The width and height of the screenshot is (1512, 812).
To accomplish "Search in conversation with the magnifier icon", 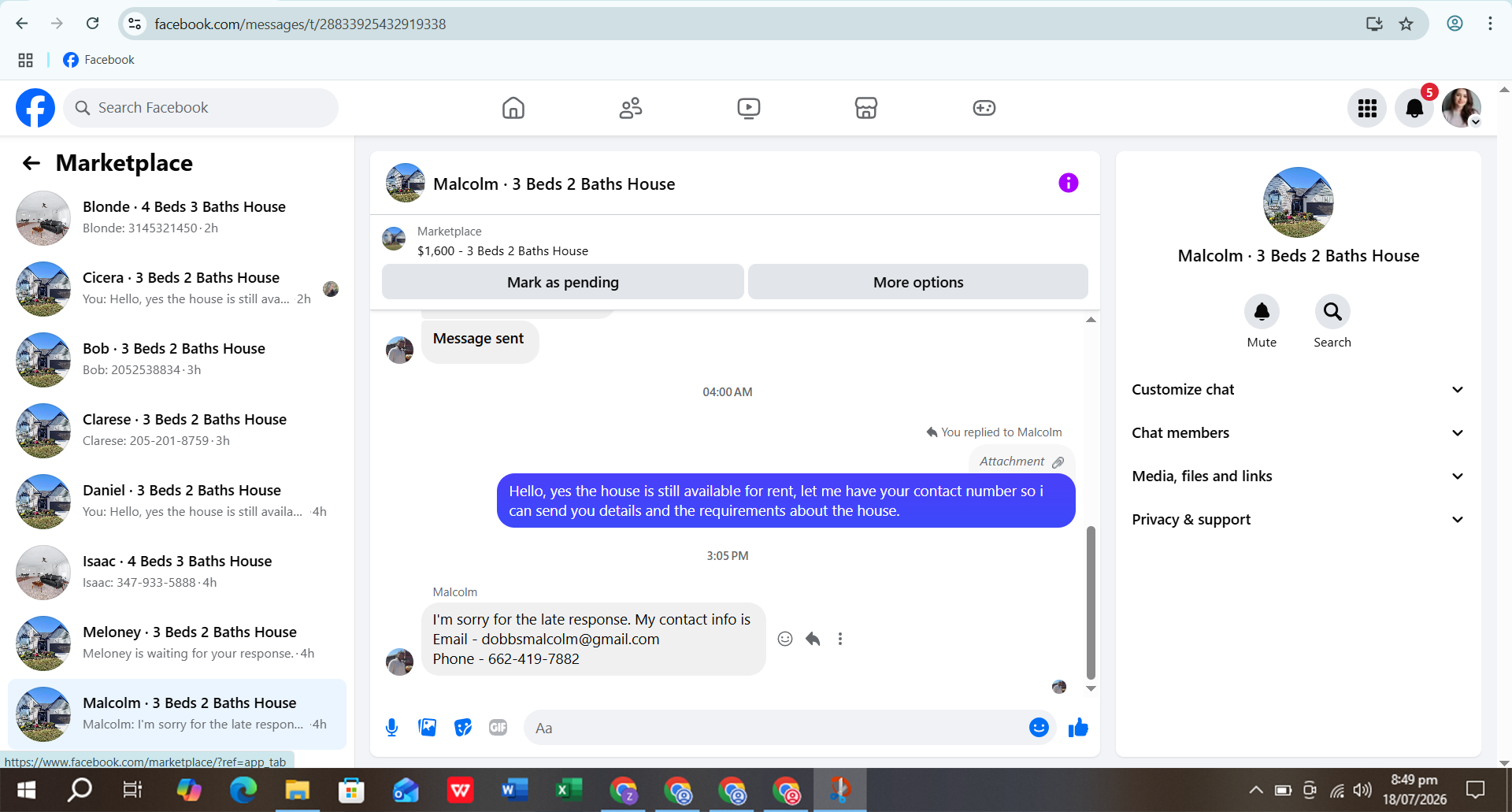I will click(1332, 312).
